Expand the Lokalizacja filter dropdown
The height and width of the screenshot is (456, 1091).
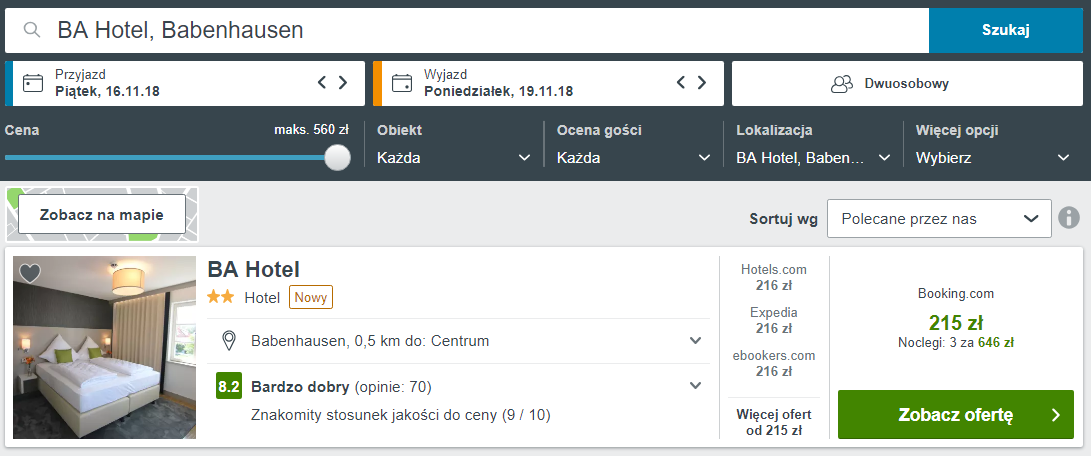pos(813,157)
